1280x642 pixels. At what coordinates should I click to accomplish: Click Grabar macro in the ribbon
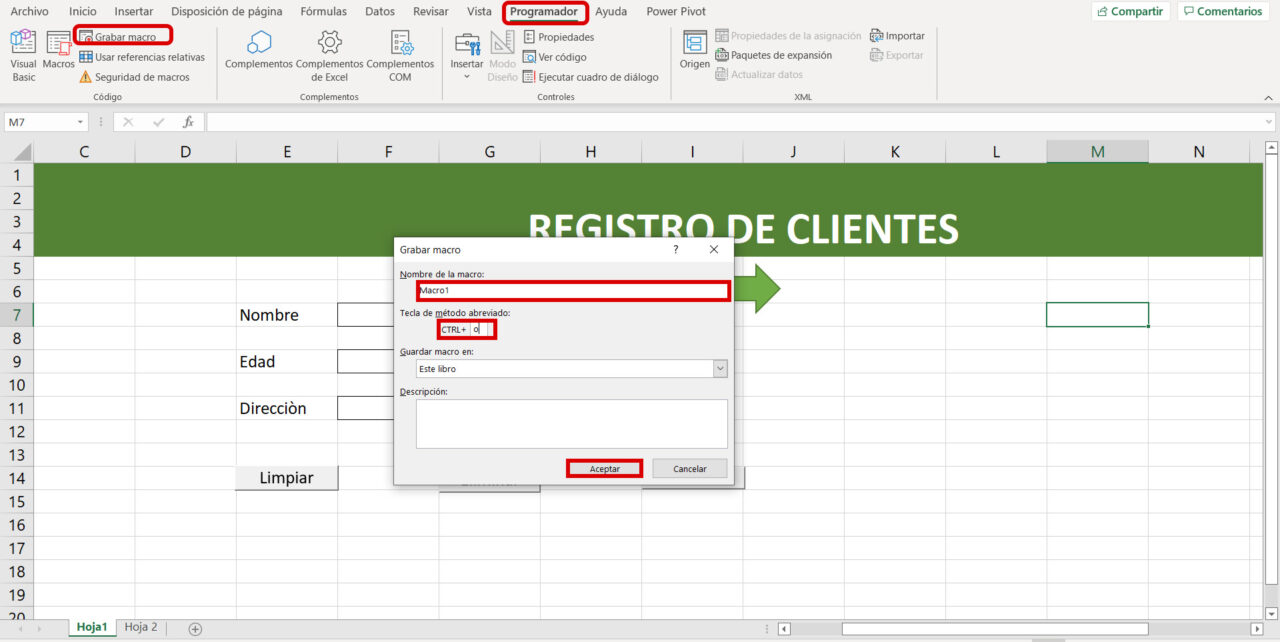pyautogui.click(x=122, y=35)
